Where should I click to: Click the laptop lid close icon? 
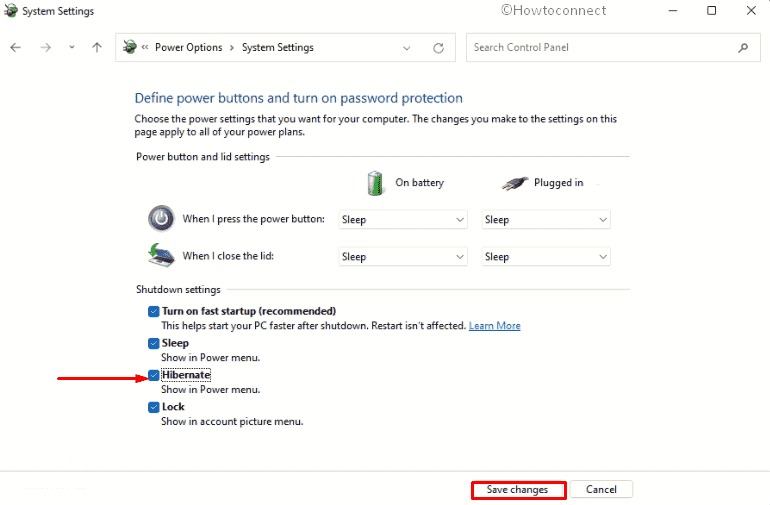point(161,256)
